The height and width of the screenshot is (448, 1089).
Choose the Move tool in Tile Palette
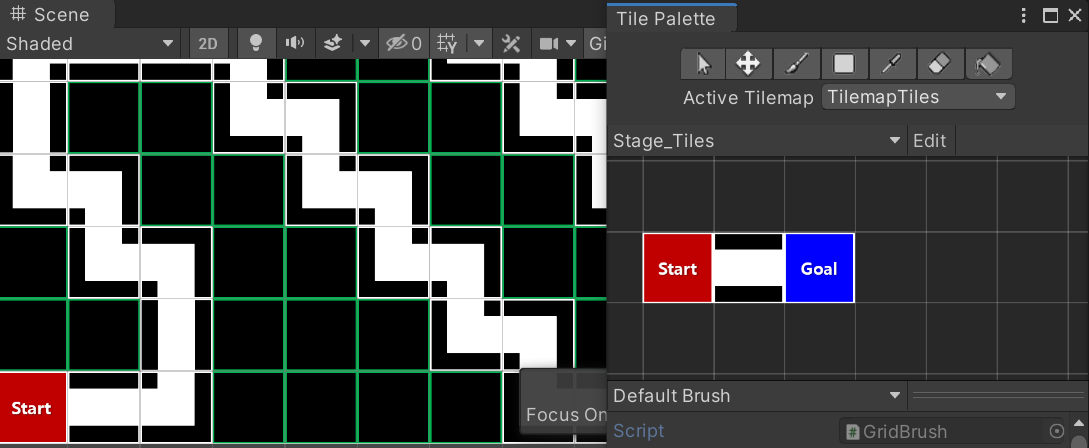pos(748,64)
